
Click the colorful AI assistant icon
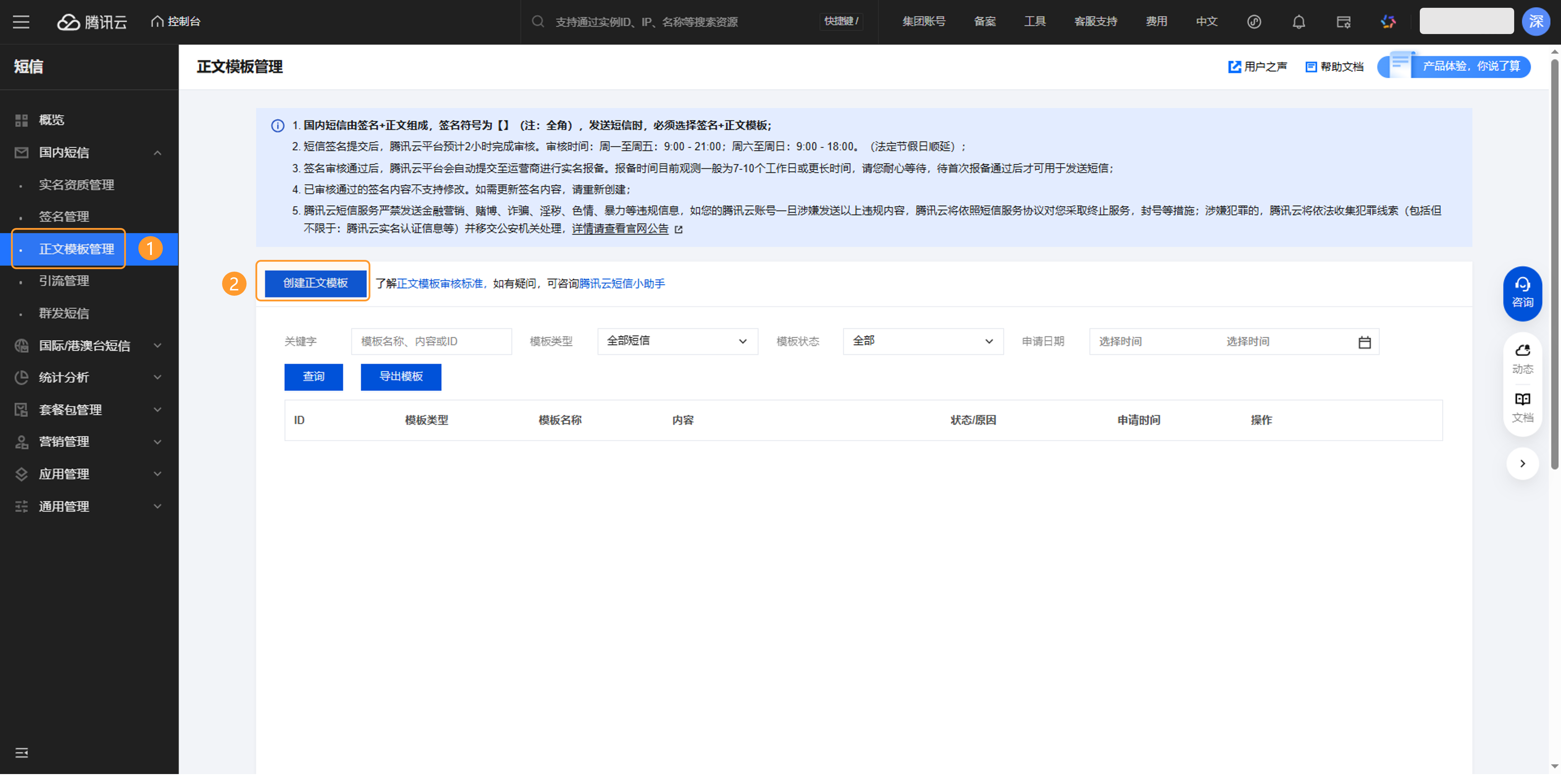1388,22
